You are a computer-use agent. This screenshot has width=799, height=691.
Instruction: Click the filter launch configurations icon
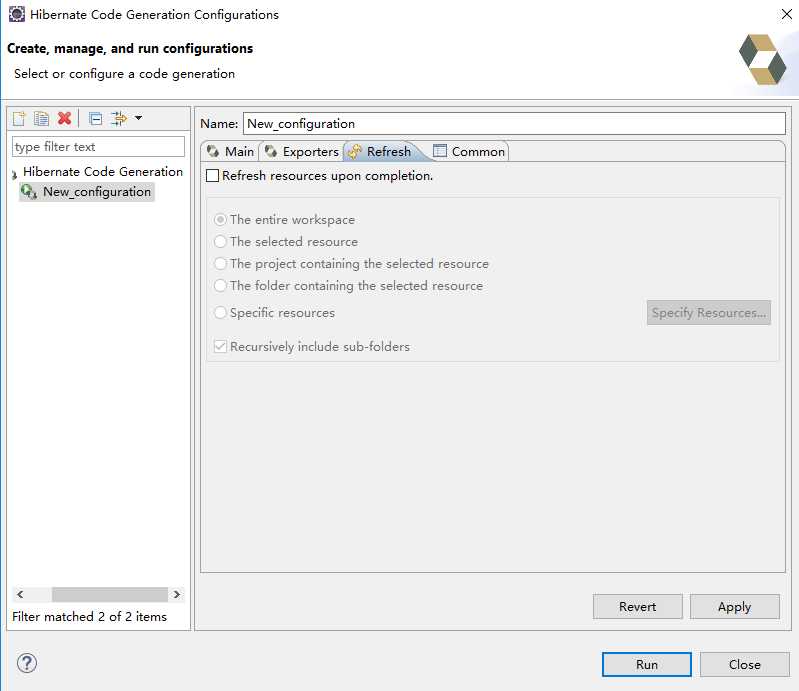(x=119, y=118)
